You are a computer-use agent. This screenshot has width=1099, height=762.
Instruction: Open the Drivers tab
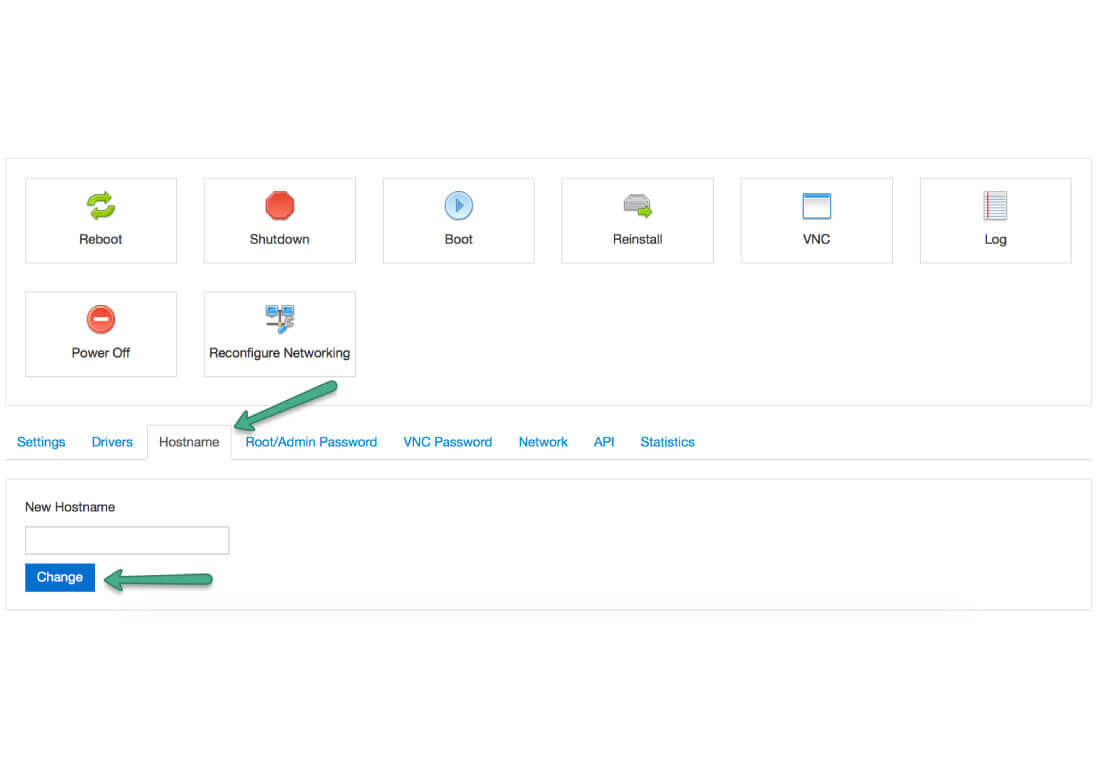coord(112,442)
